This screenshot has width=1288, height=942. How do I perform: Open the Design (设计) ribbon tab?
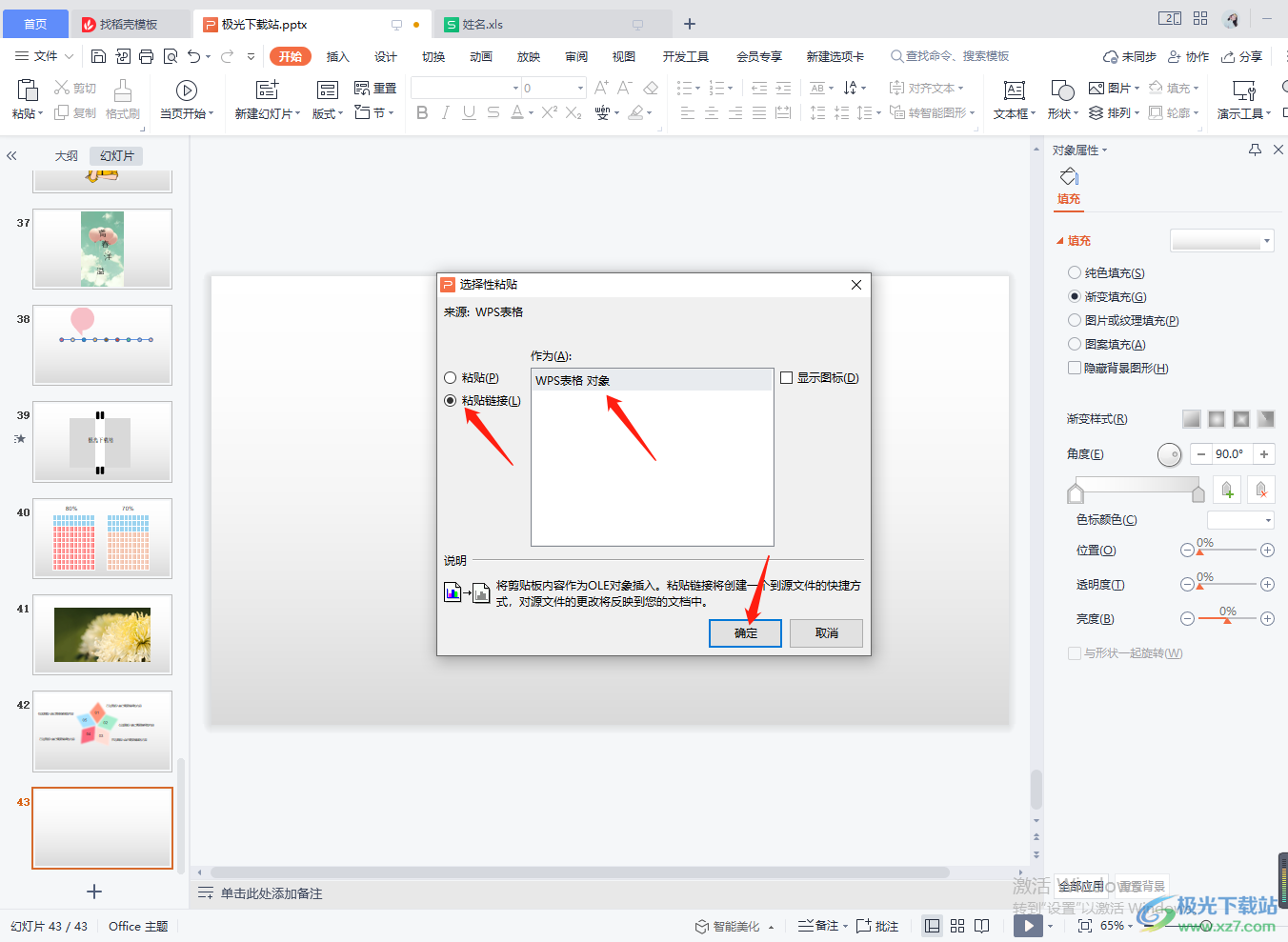pos(386,56)
